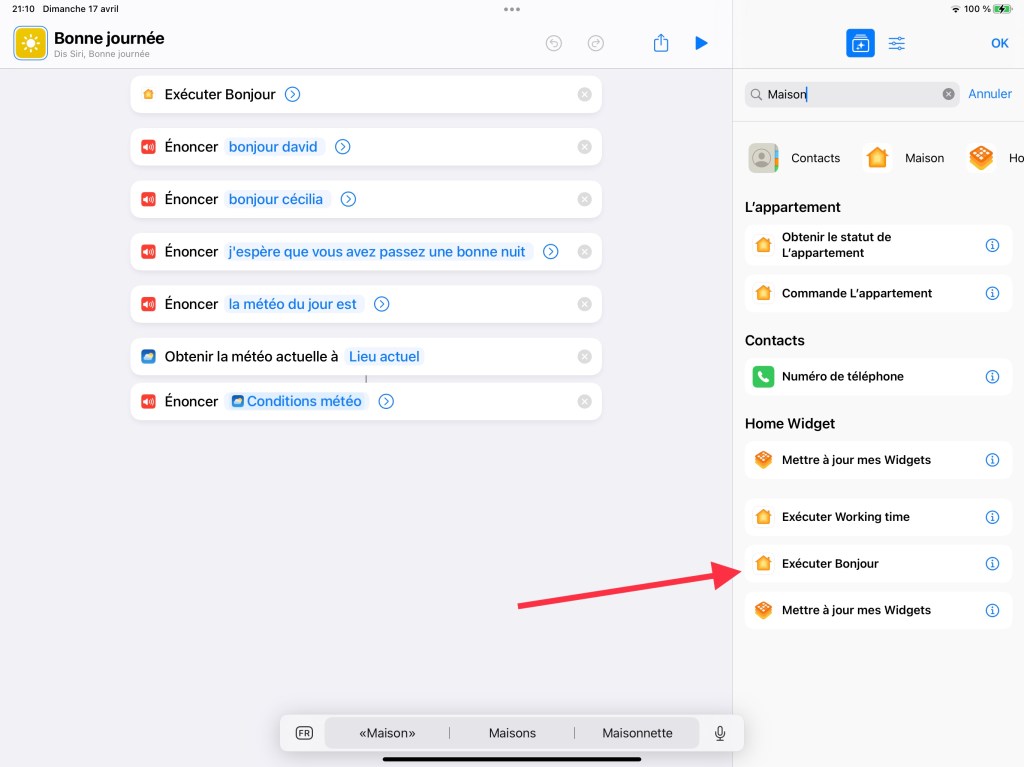The height and width of the screenshot is (767, 1024).
Task: Expand options for Énoncer Conditions météo
Action: click(386, 401)
